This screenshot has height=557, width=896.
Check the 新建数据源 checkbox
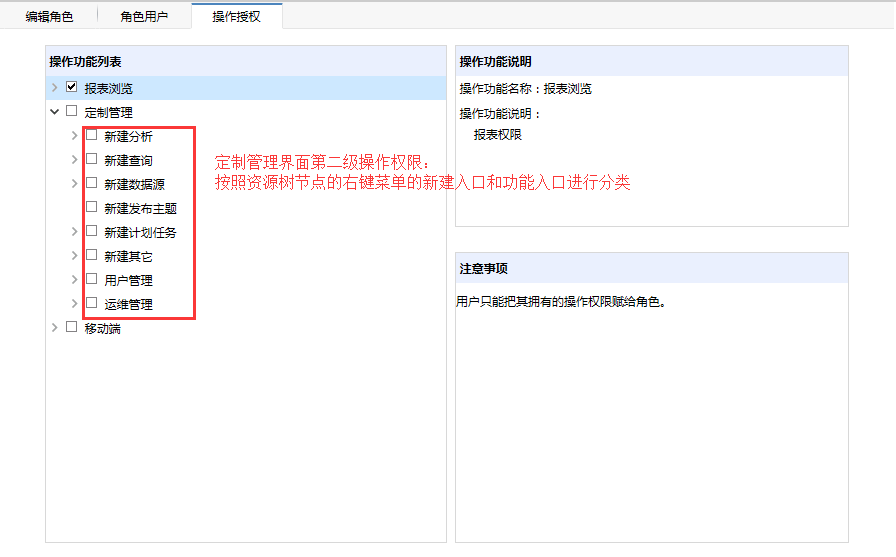coord(91,183)
